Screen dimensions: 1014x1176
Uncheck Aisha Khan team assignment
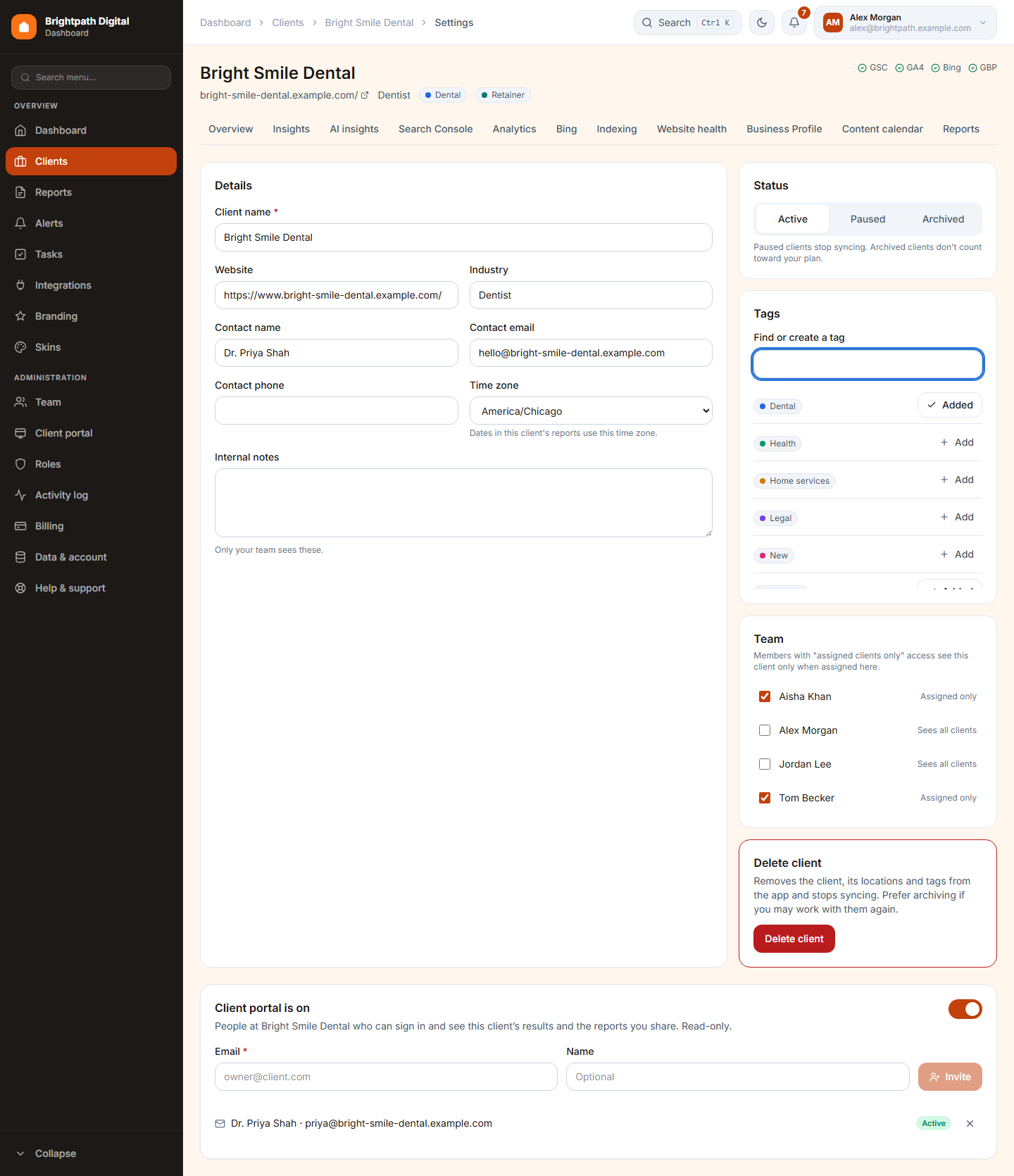pyautogui.click(x=765, y=696)
